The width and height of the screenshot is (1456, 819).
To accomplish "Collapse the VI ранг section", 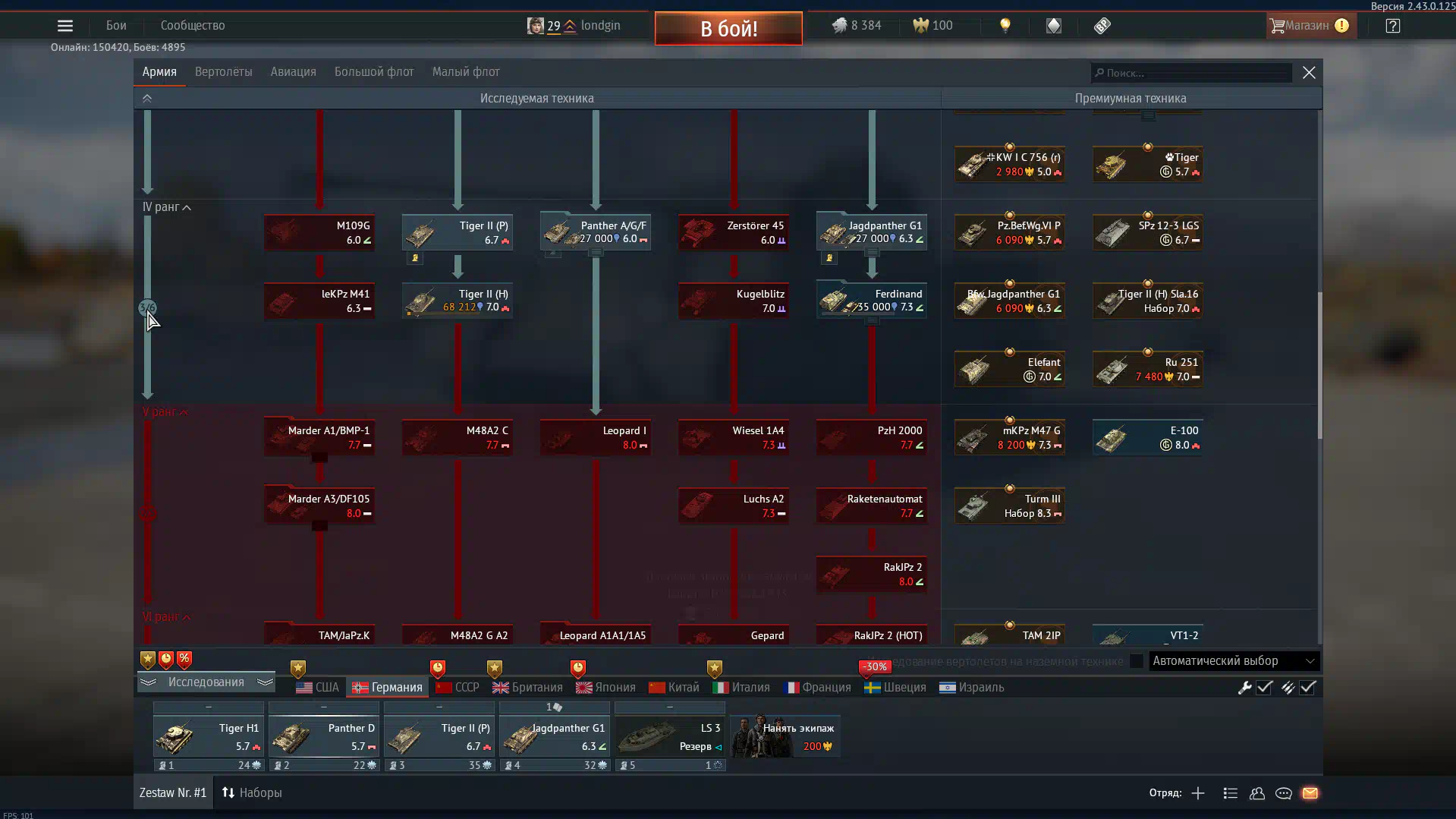I will pos(187,617).
